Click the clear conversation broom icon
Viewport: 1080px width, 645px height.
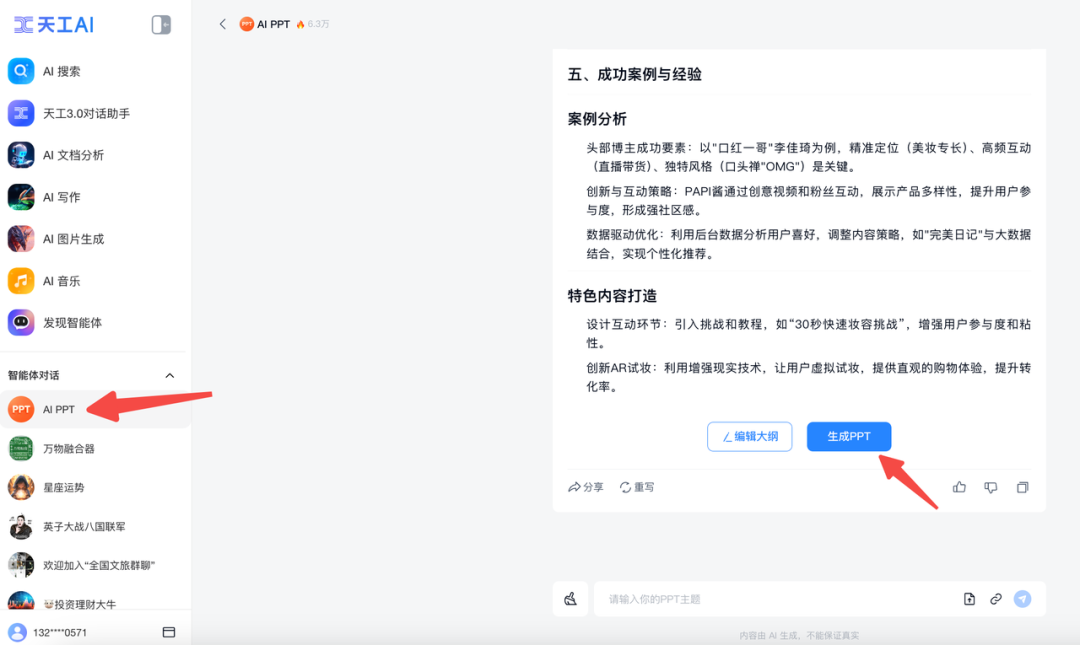point(570,599)
